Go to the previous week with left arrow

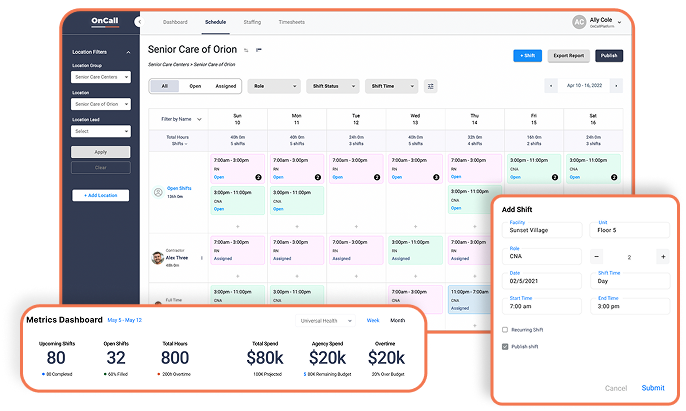click(550, 86)
